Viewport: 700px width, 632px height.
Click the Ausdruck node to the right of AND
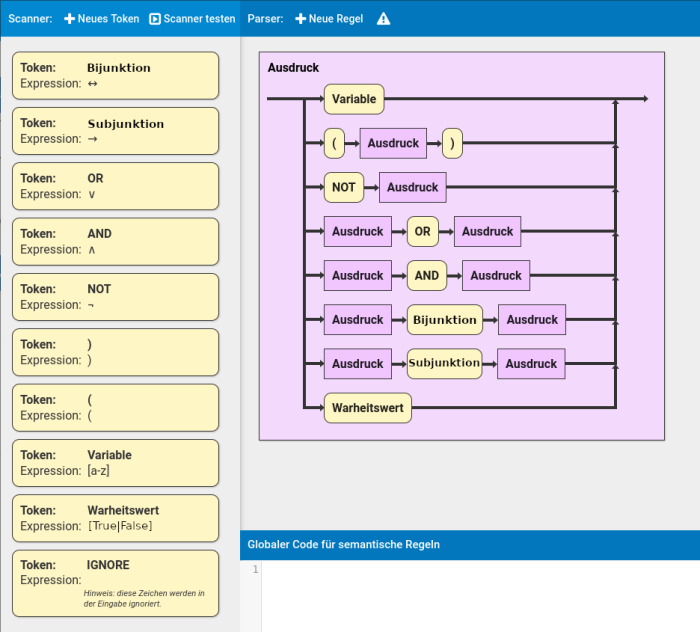pos(496,276)
